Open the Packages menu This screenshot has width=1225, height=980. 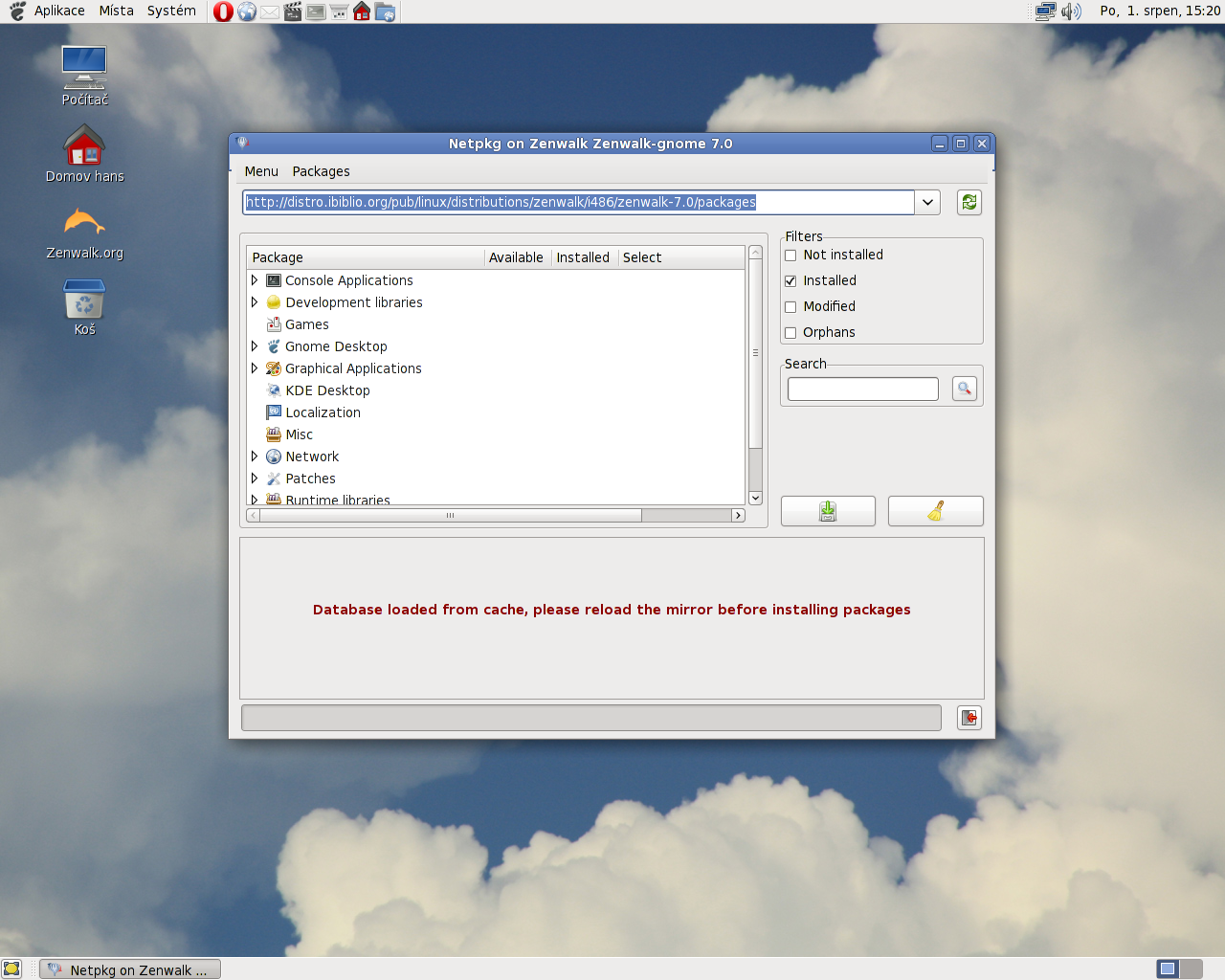click(321, 171)
